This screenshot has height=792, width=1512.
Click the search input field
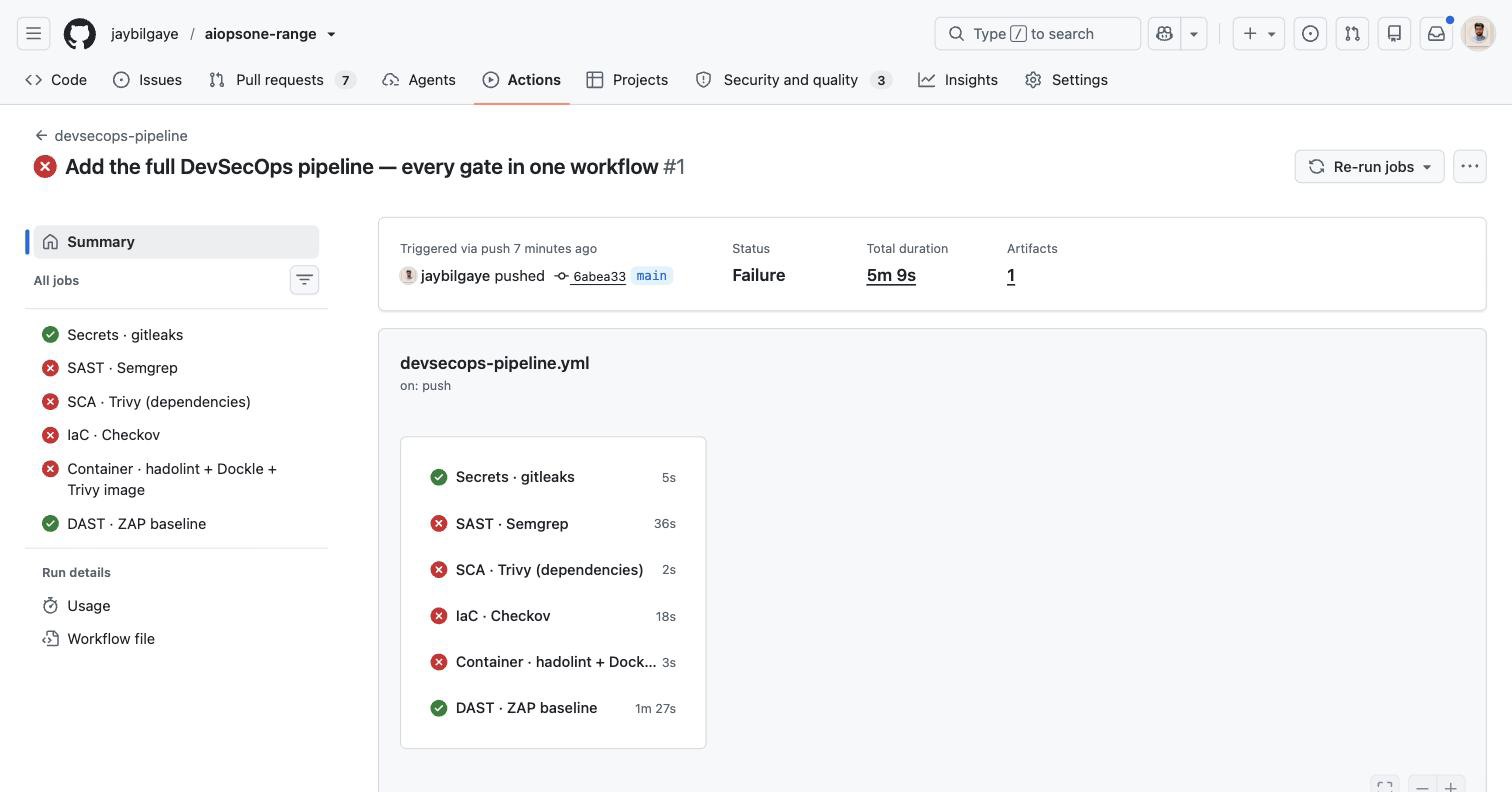tap(1037, 33)
